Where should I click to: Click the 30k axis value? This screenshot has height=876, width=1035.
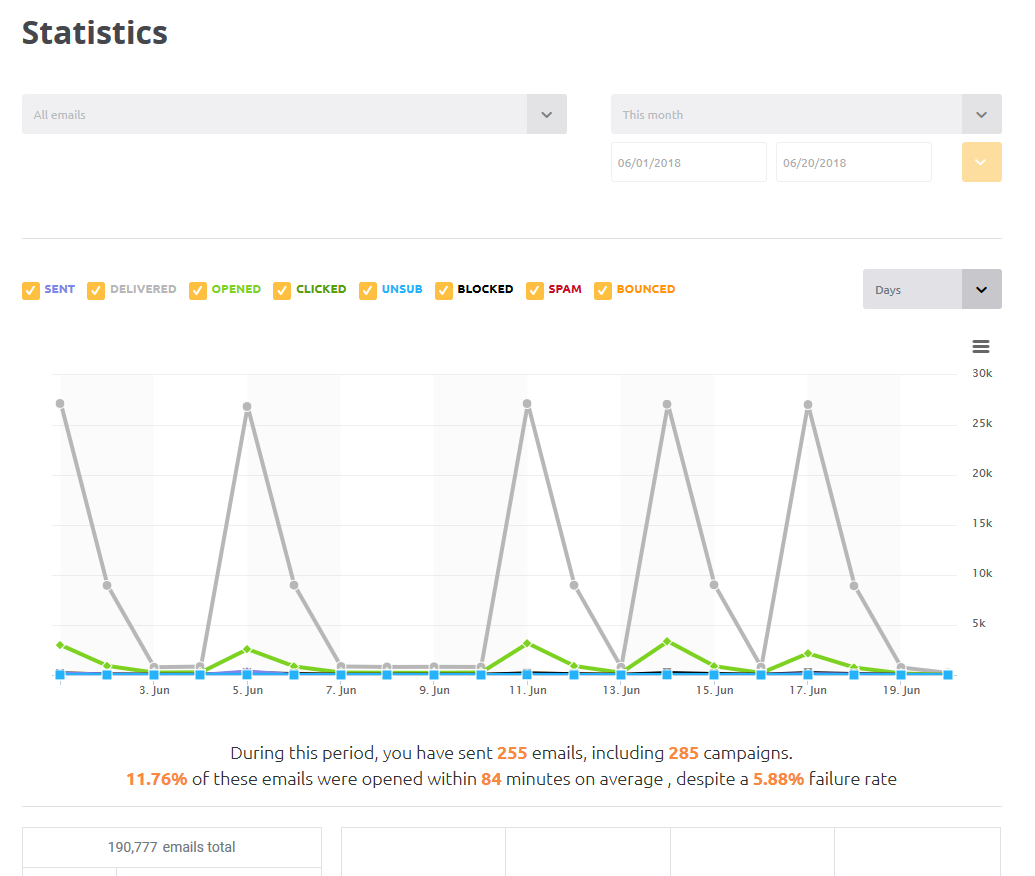tap(982, 373)
